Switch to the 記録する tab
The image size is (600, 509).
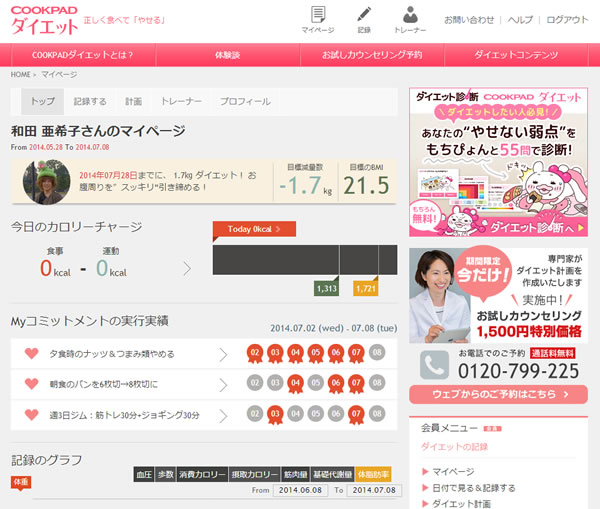89,102
